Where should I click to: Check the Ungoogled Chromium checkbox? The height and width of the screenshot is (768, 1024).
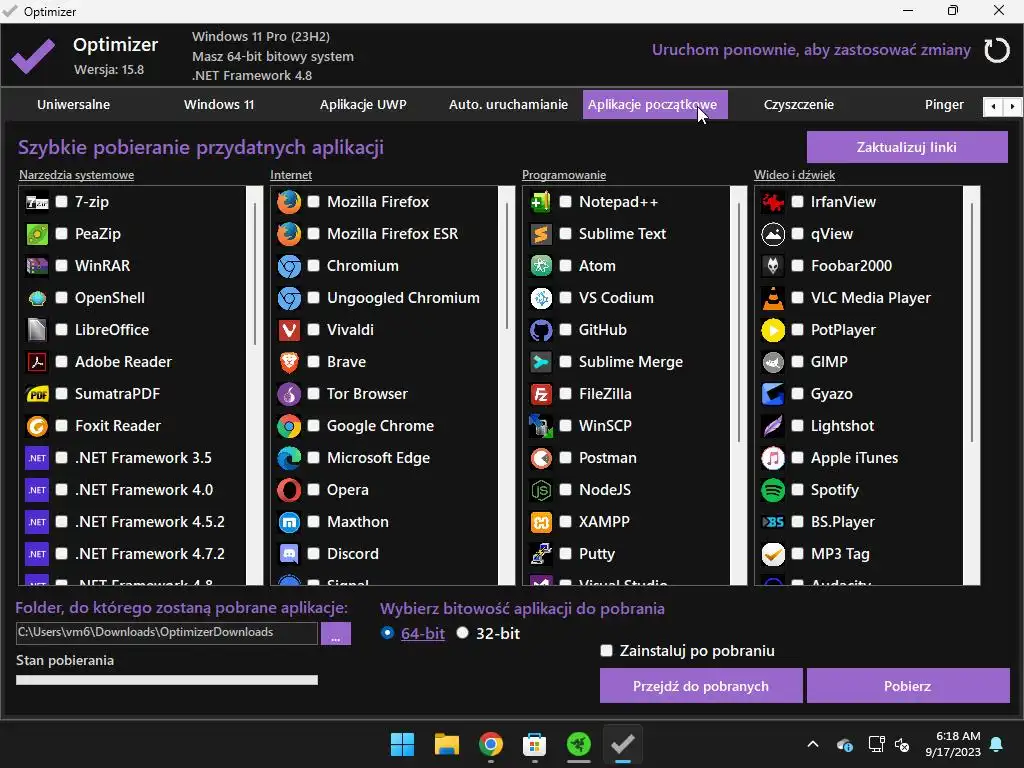click(x=313, y=297)
